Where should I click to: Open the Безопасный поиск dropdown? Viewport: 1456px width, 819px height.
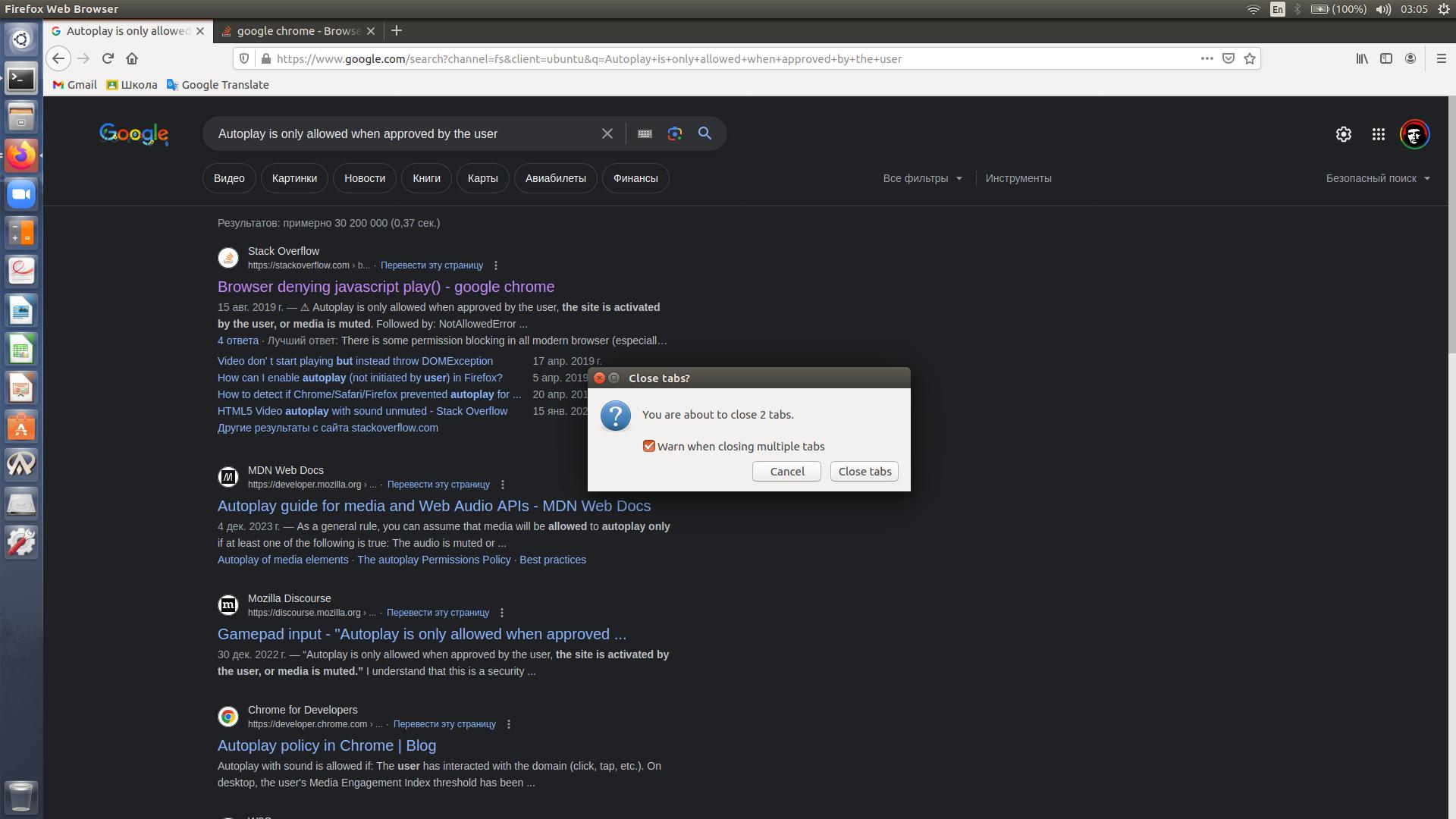pyautogui.click(x=1377, y=178)
